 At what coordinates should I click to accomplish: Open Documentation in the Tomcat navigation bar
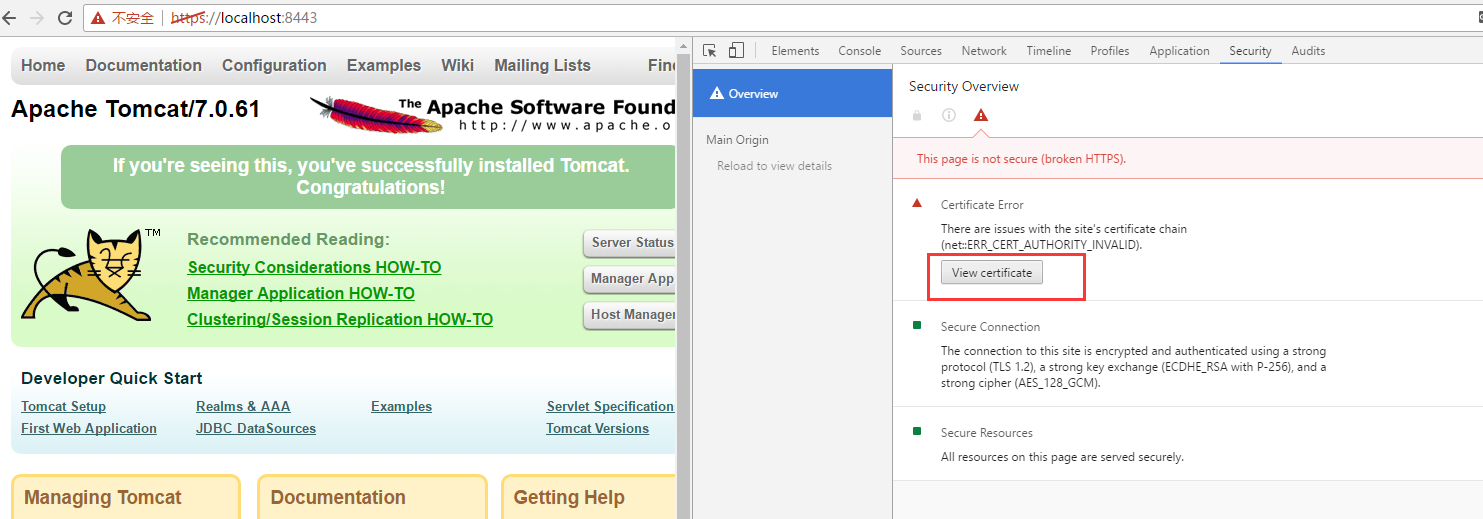point(144,65)
